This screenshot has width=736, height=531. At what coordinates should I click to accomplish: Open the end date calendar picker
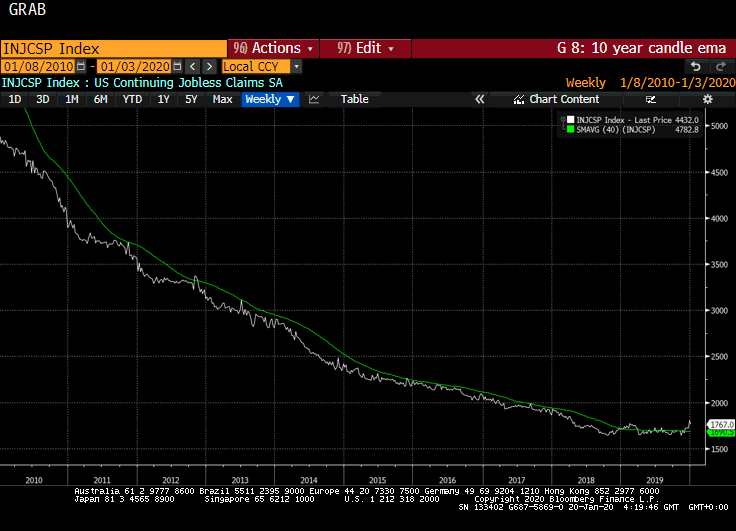[177, 66]
